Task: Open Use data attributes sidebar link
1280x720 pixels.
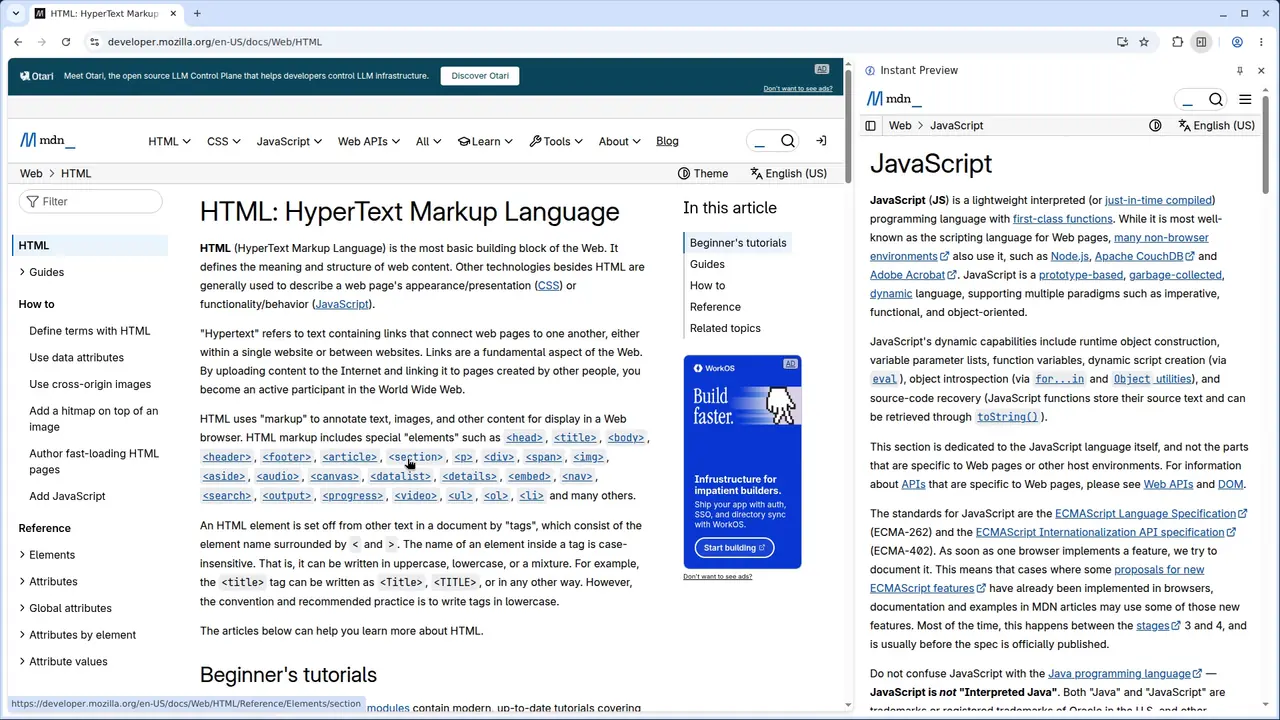Action: (x=77, y=358)
